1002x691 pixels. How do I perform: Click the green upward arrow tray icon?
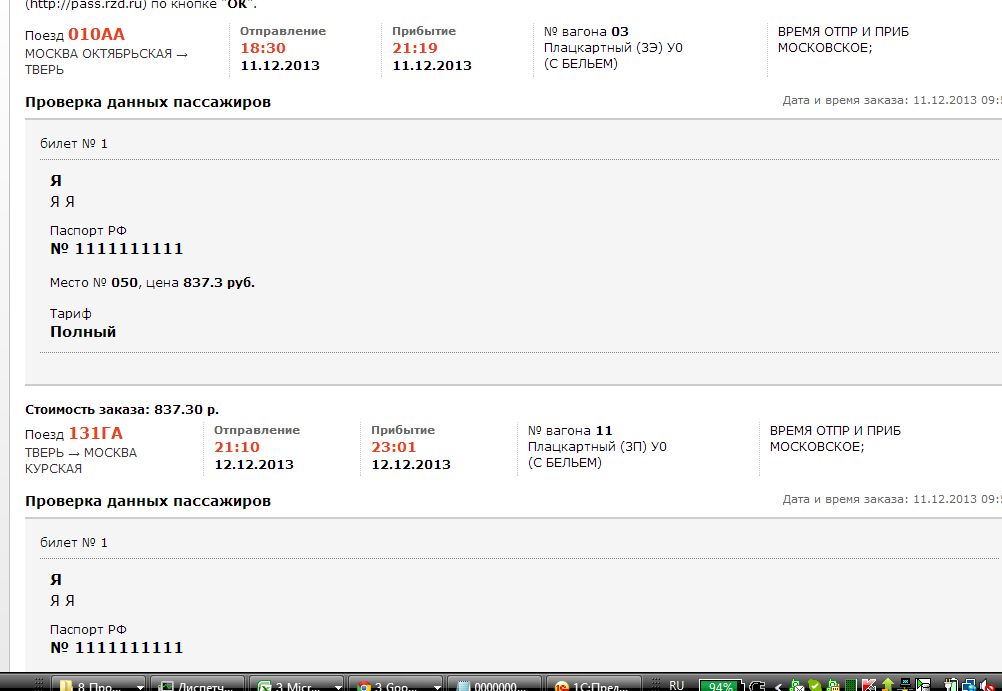(886, 685)
